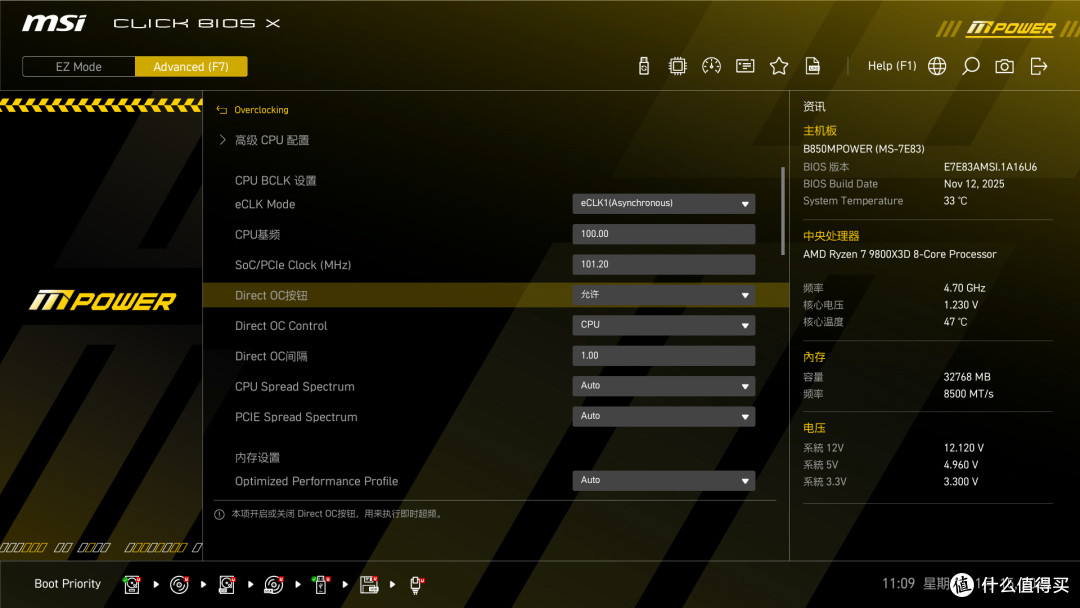Click System Temperature value '33 °C'
The image size is (1080, 608).
coord(955,201)
